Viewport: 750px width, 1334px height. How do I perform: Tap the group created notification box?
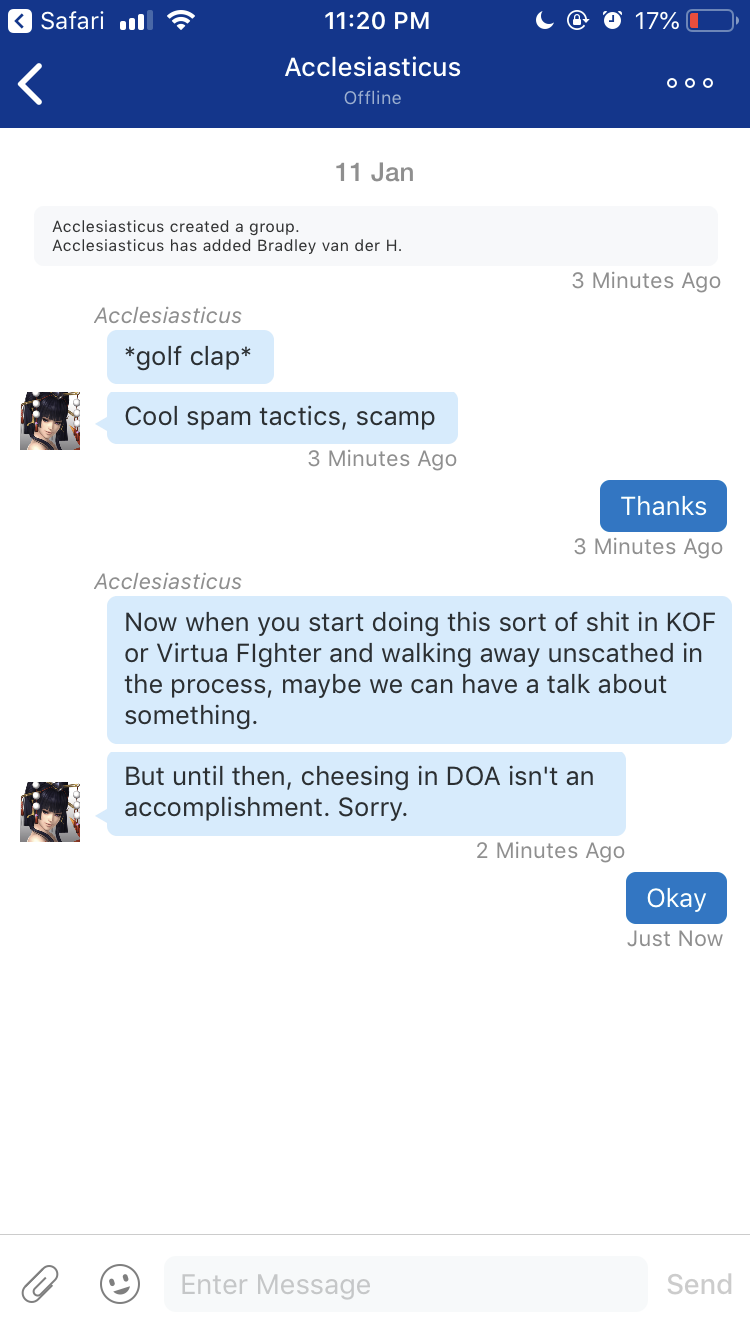[375, 236]
